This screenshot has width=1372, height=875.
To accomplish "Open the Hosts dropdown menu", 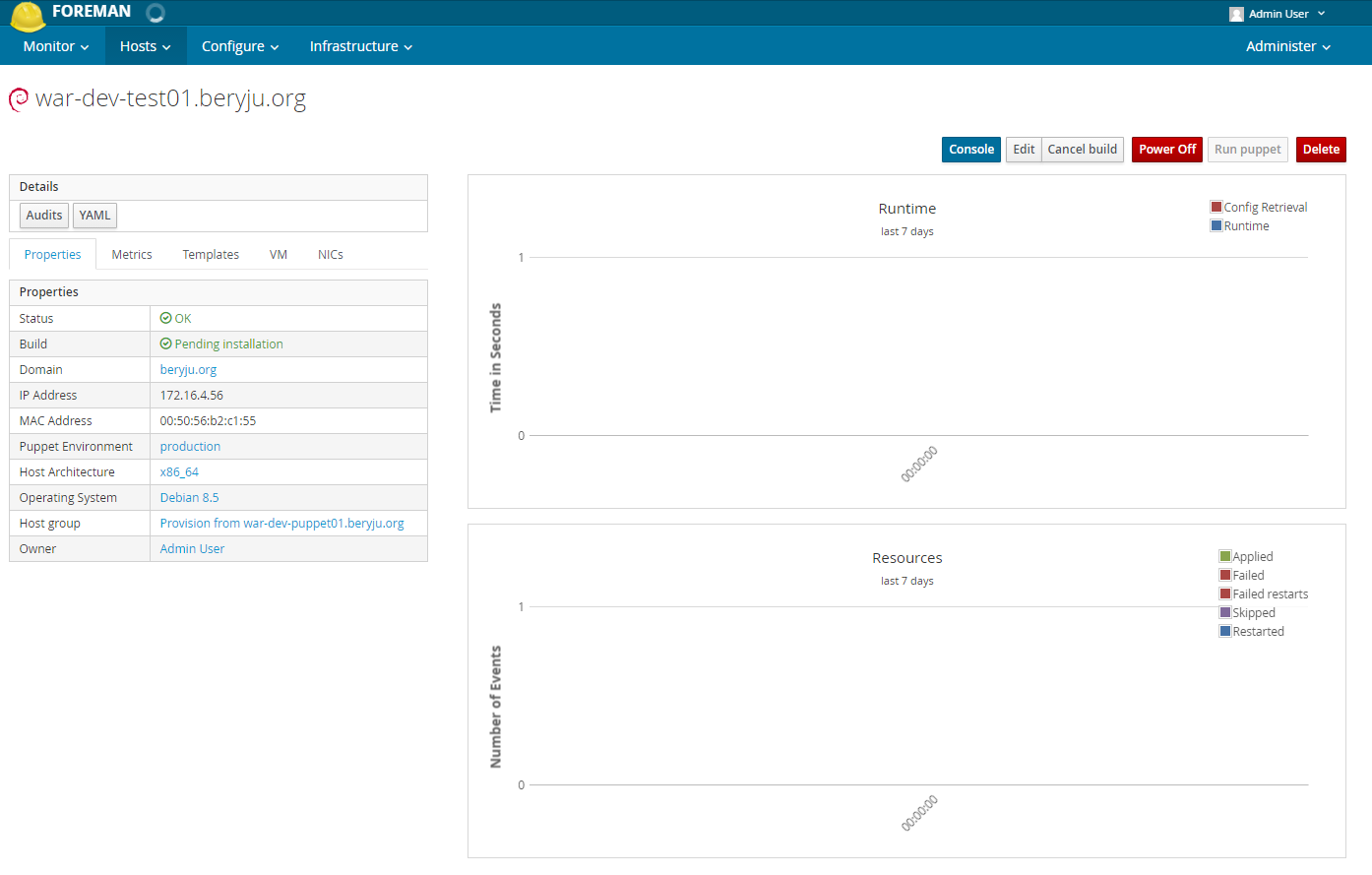I will coord(146,46).
